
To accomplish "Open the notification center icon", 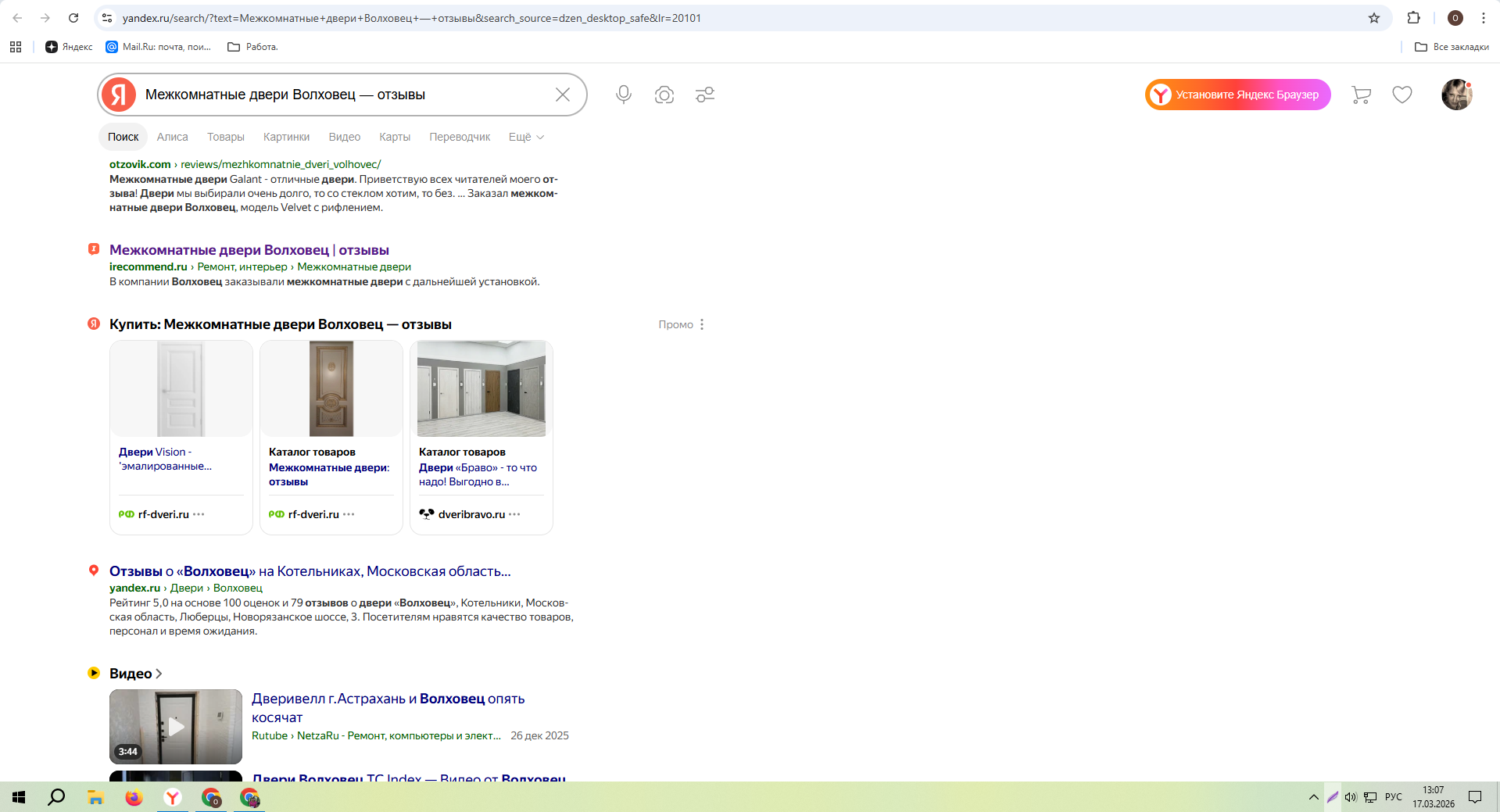I will (1475, 797).
